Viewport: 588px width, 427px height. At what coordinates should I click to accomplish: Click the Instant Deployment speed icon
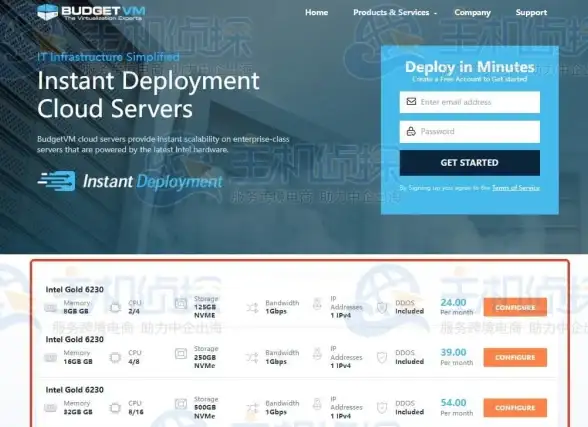[57, 181]
